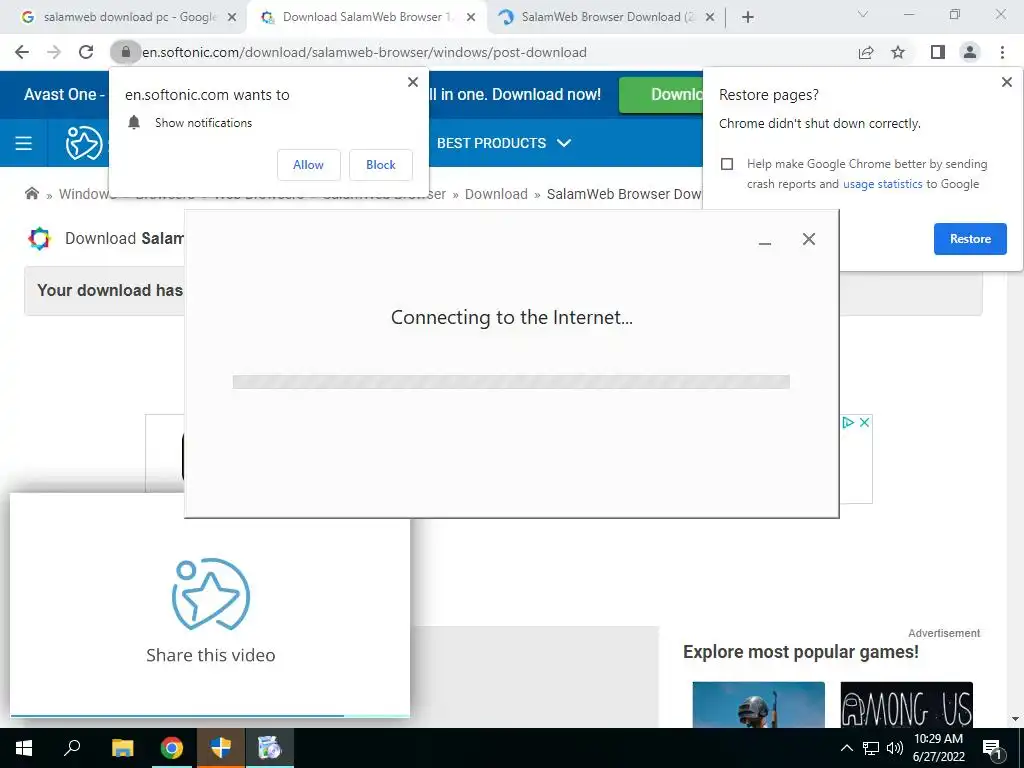The width and height of the screenshot is (1024, 768).
Task: Open taskbar search magnifier
Action: (x=72, y=748)
